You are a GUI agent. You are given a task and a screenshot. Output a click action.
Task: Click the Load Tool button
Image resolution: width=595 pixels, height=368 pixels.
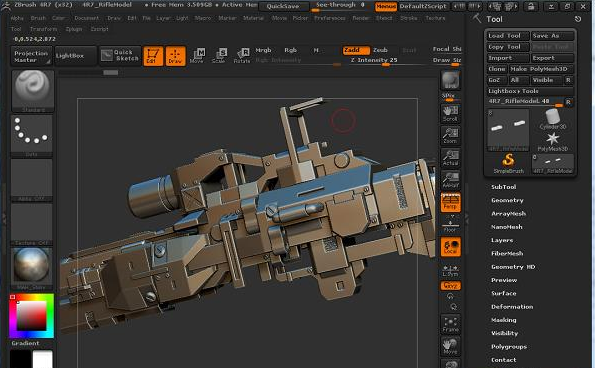pyautogui.click(x=508, y=36)
